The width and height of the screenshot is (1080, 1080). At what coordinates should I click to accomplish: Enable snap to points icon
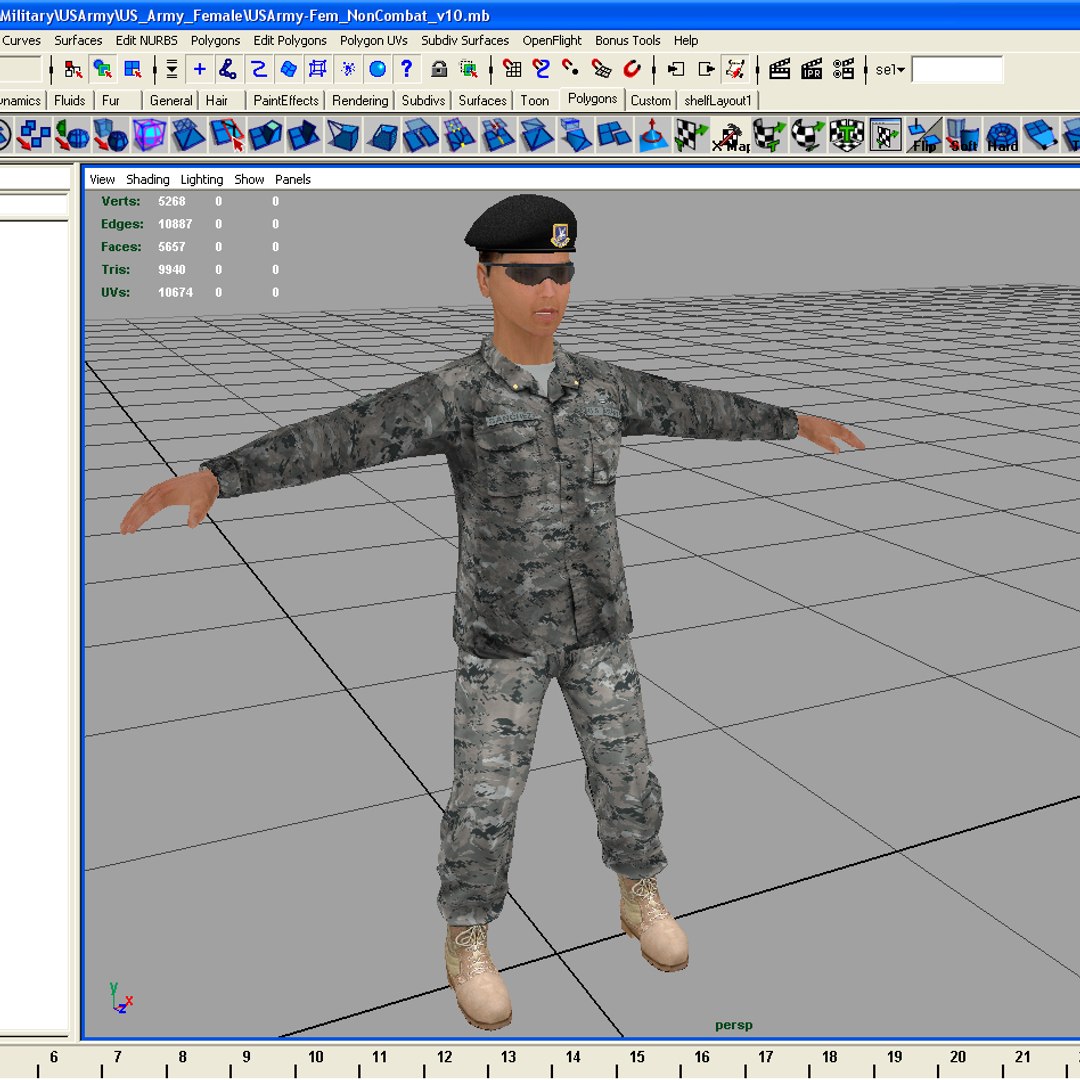(x=571, y=69)
